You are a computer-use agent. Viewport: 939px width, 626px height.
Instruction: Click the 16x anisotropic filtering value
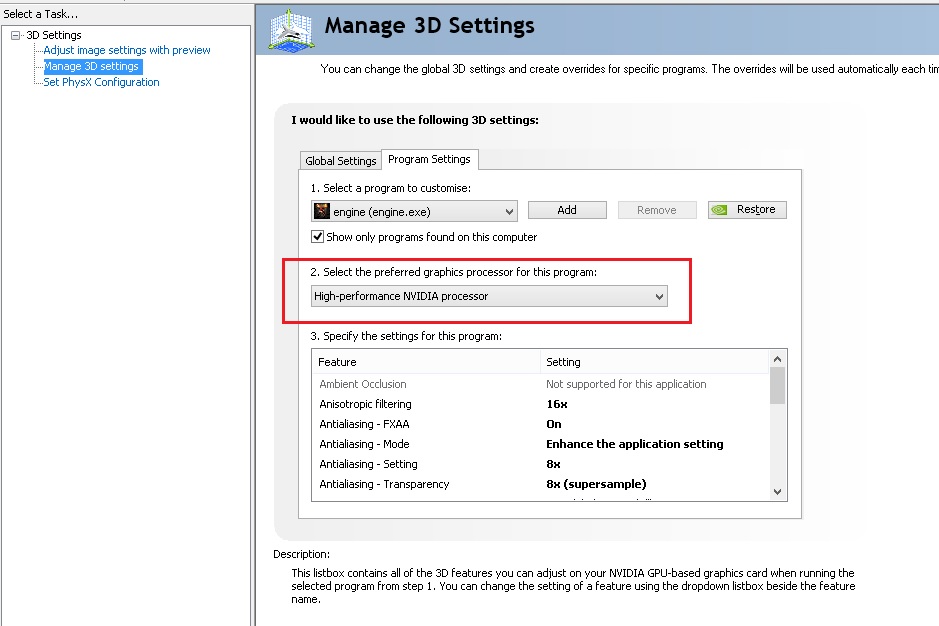pyautogui.click(x=556, y=404)
